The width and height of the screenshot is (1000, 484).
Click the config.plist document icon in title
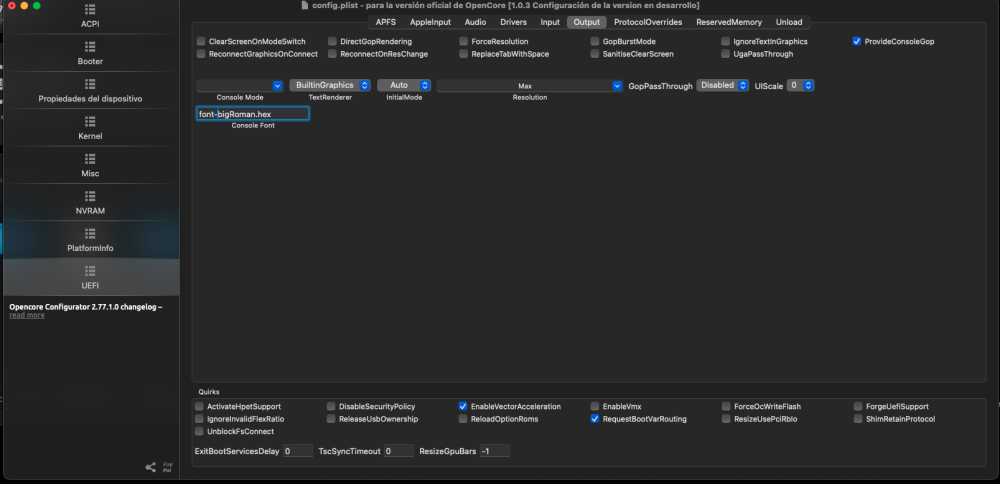[305, 5]
